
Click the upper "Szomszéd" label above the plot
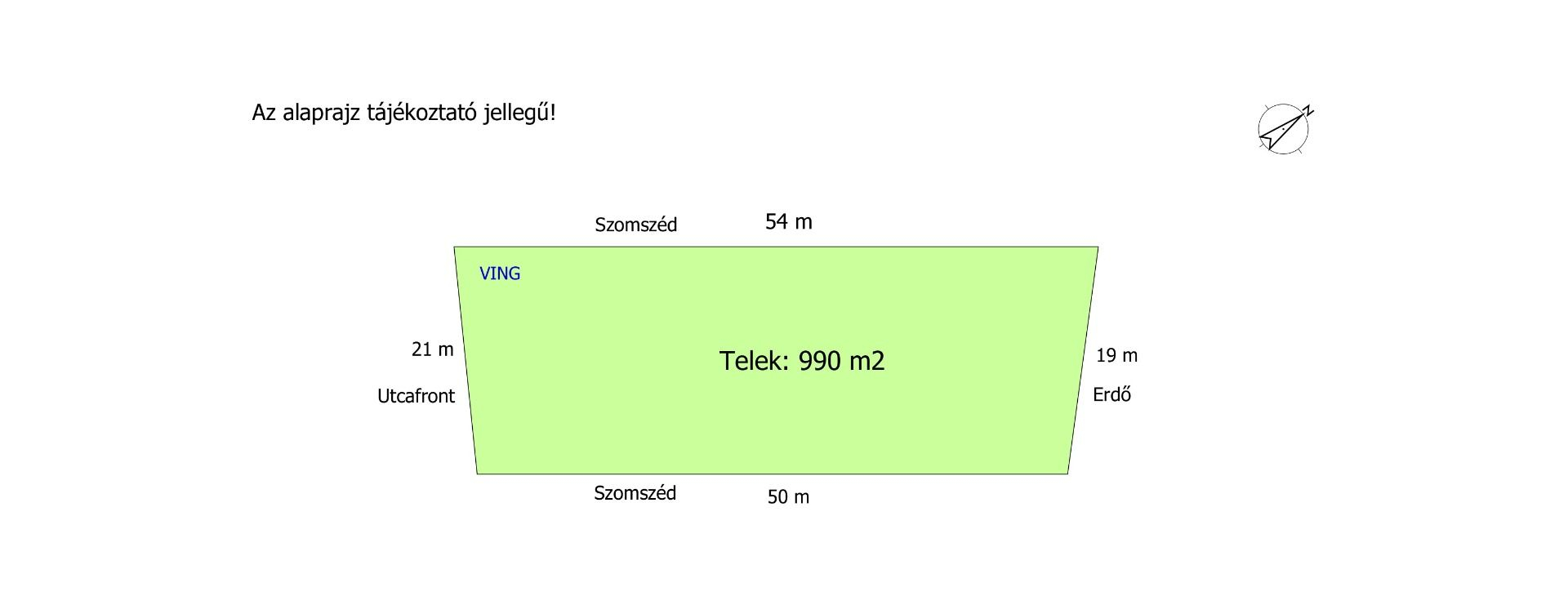[635, 225]
